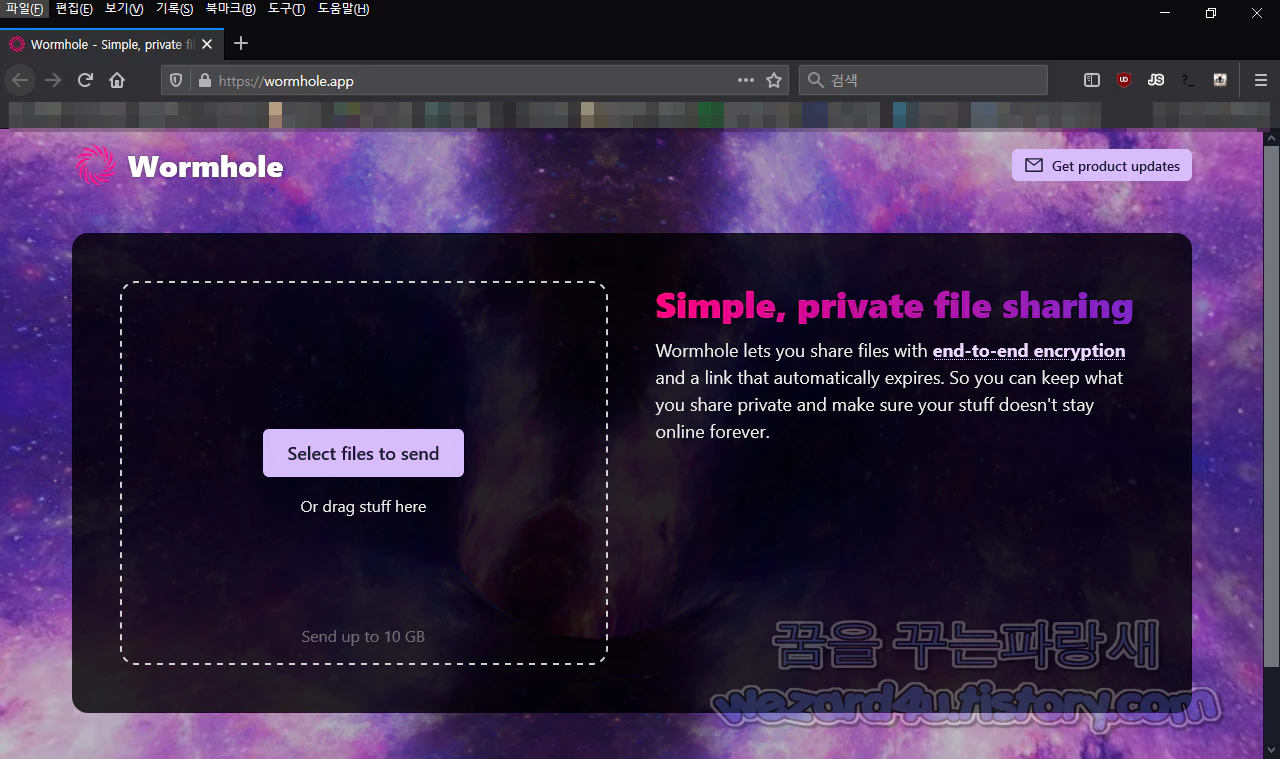Click the 'Send up to 10 GB' text
This screenshot has width=1280, height=759.
(363, 636)
